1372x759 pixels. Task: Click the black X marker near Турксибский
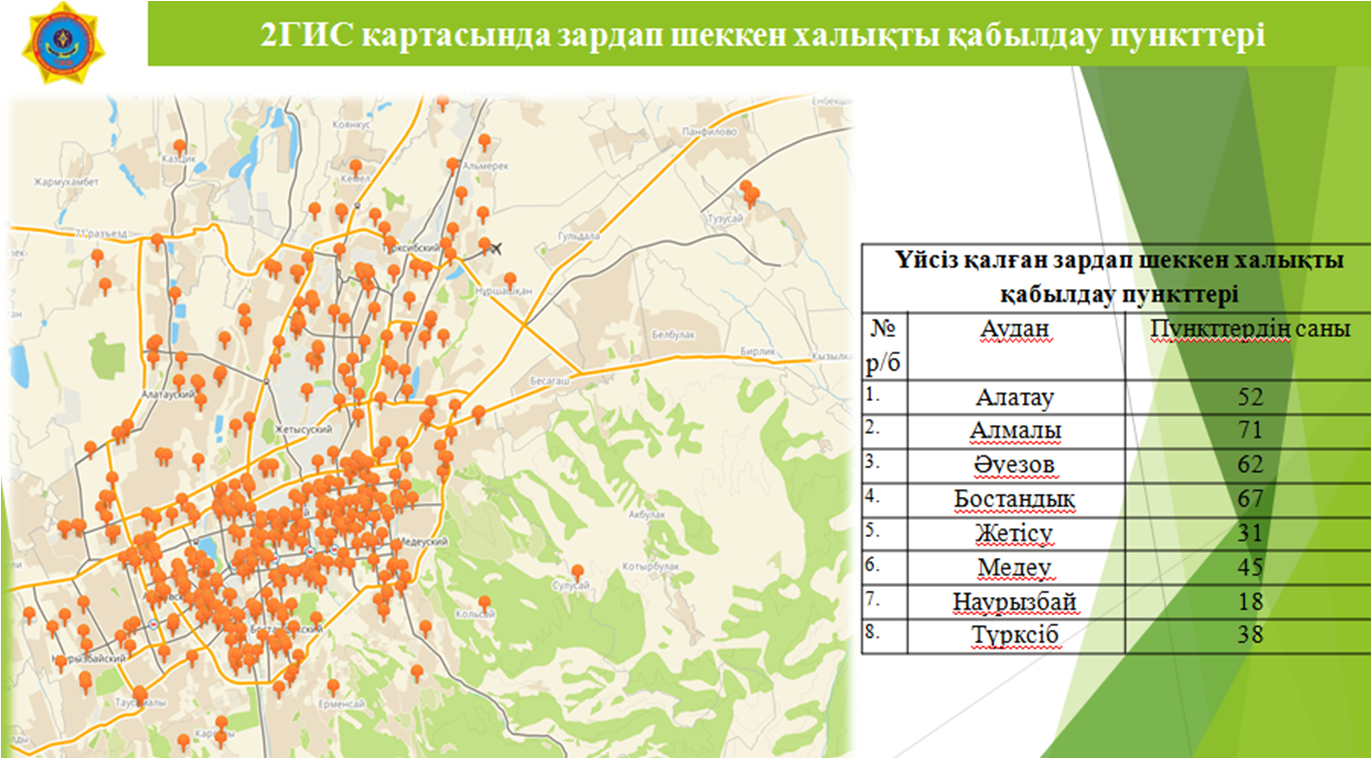498,249
